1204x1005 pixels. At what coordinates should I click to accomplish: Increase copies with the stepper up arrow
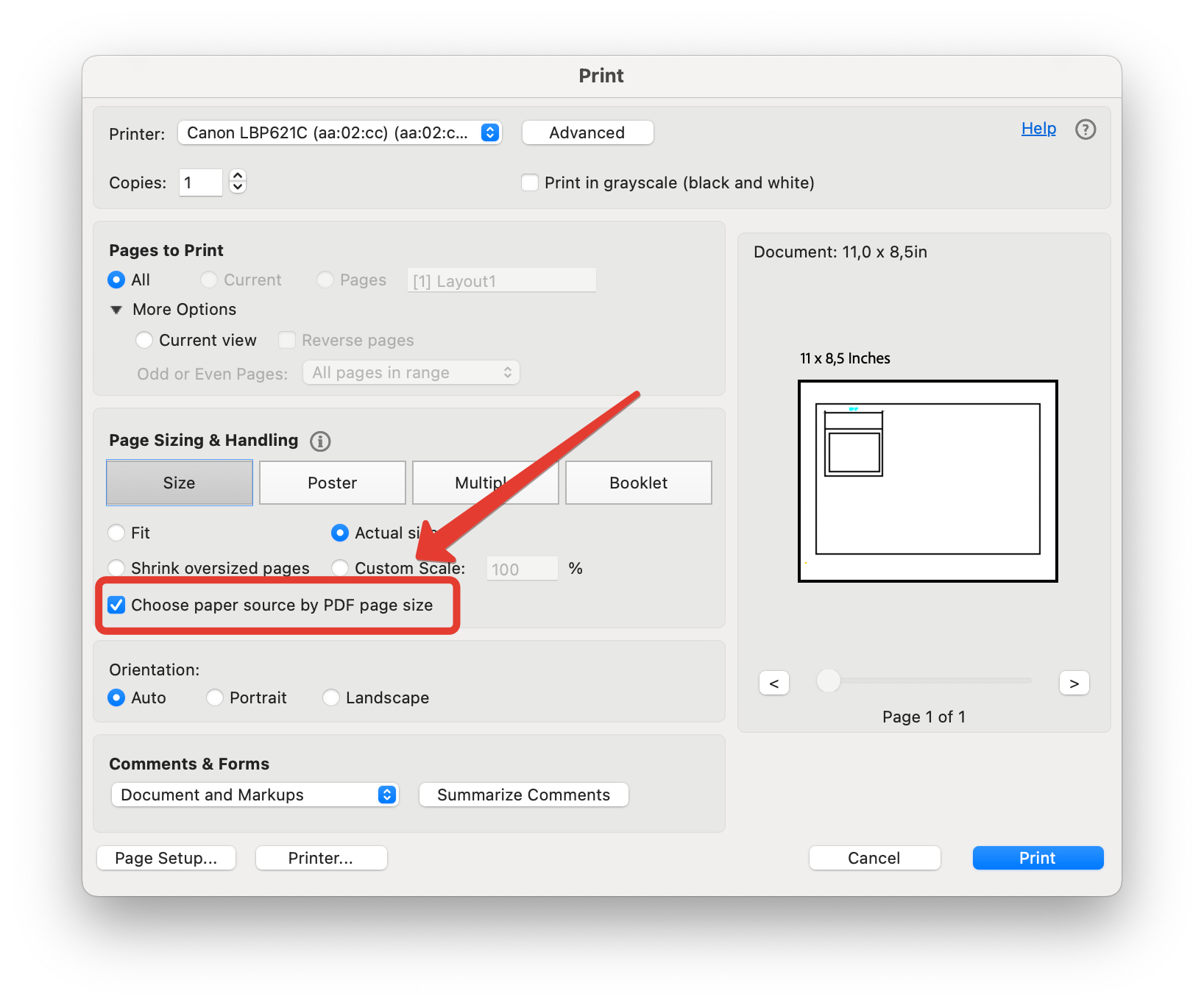click(x=237, y=177)
